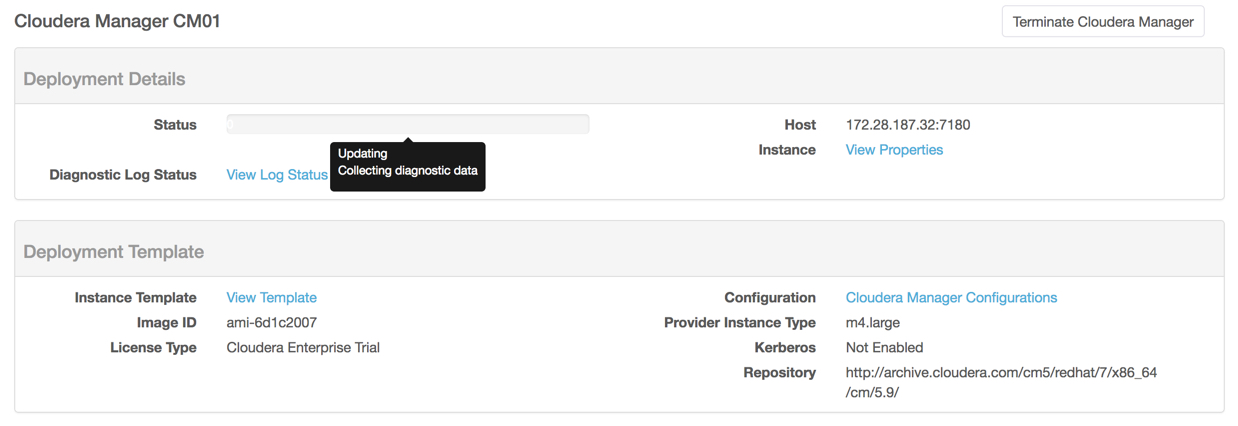Open the View Log Status link
Screen dimensions: 1238x426
tap(277, 175)
